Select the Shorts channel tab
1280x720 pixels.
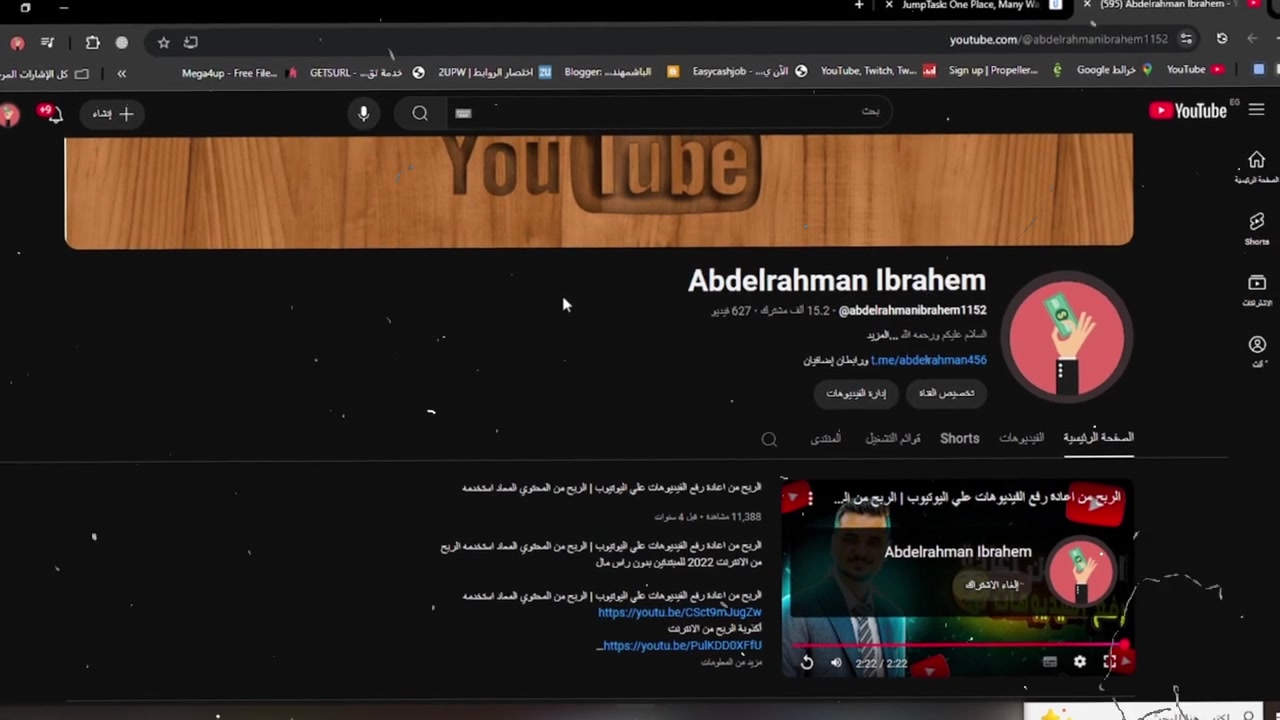tap(959, 438)
